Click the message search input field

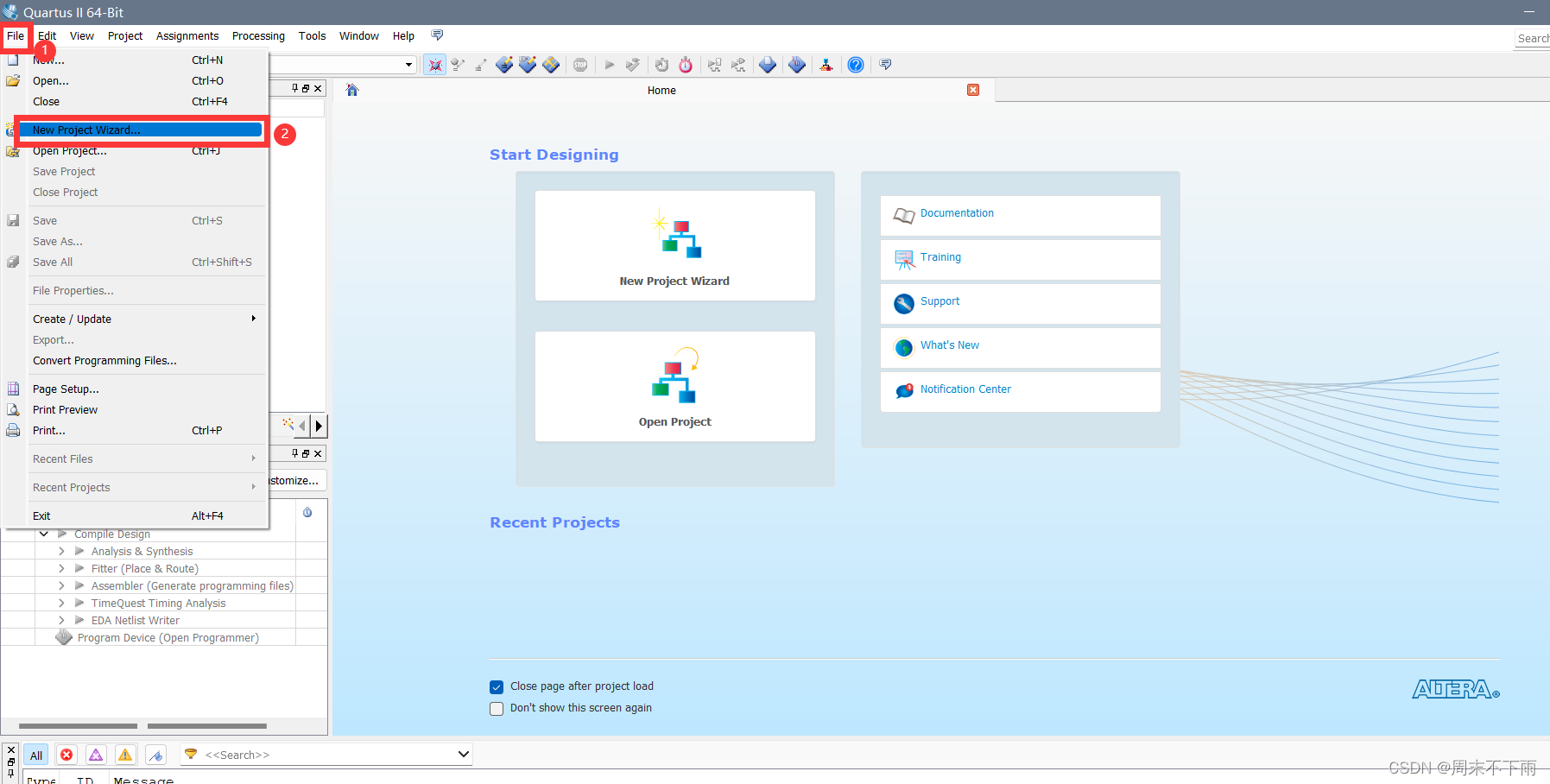point(328,755)
